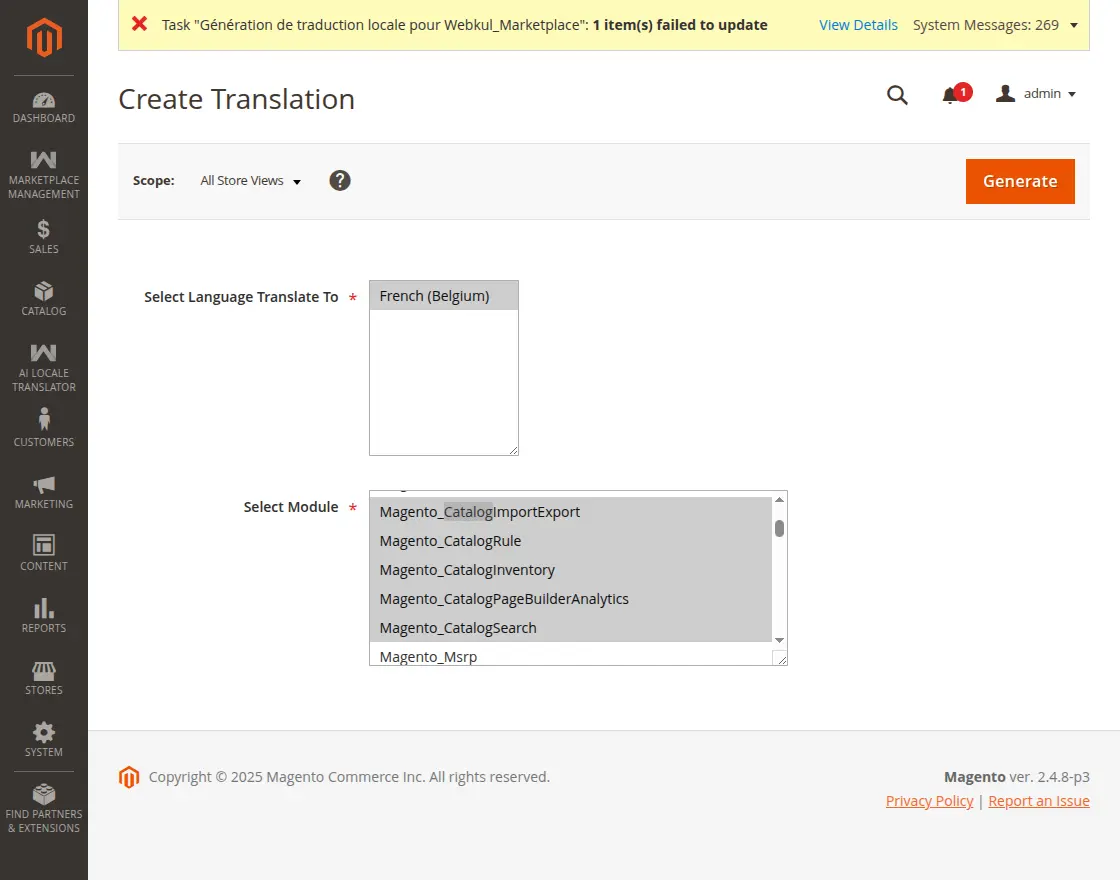Open notifications via the bell icon
The image size is (1120, 880).
point(951,95)
